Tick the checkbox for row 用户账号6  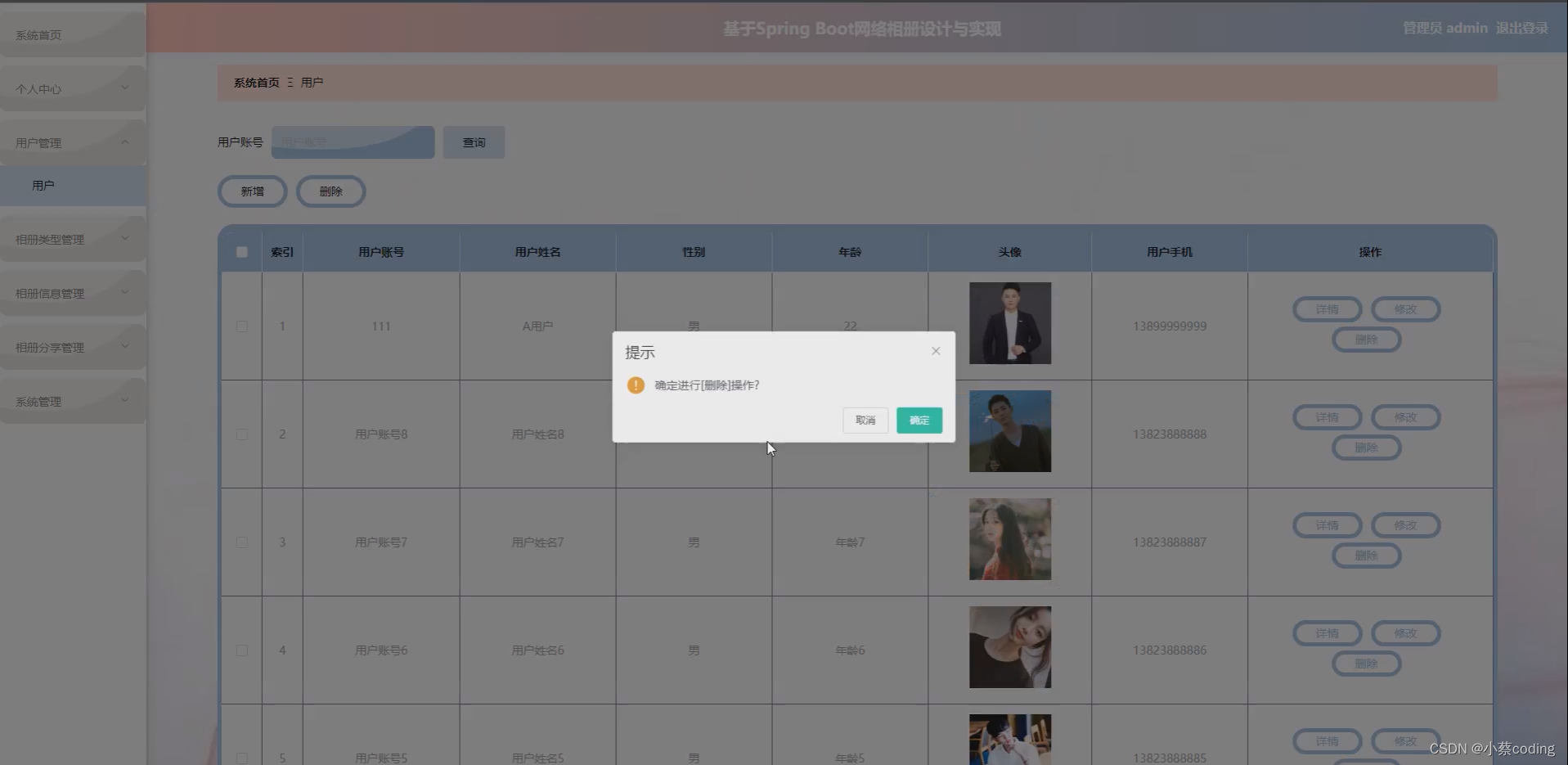(x=241, y=650)
